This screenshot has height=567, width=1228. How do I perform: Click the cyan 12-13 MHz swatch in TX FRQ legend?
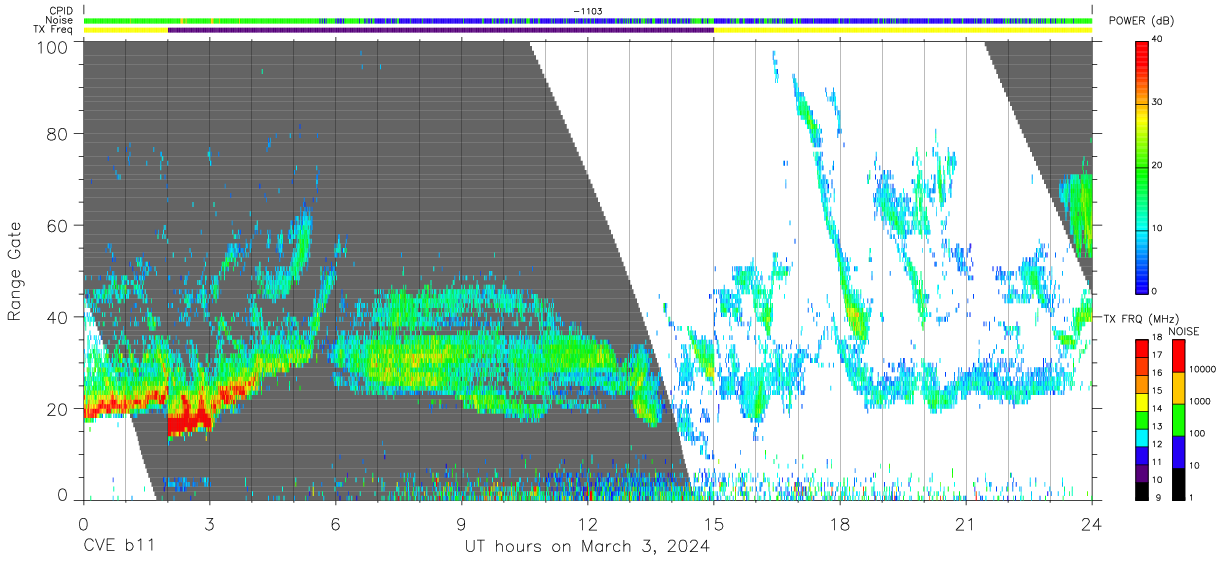[x=1142, y=436]
